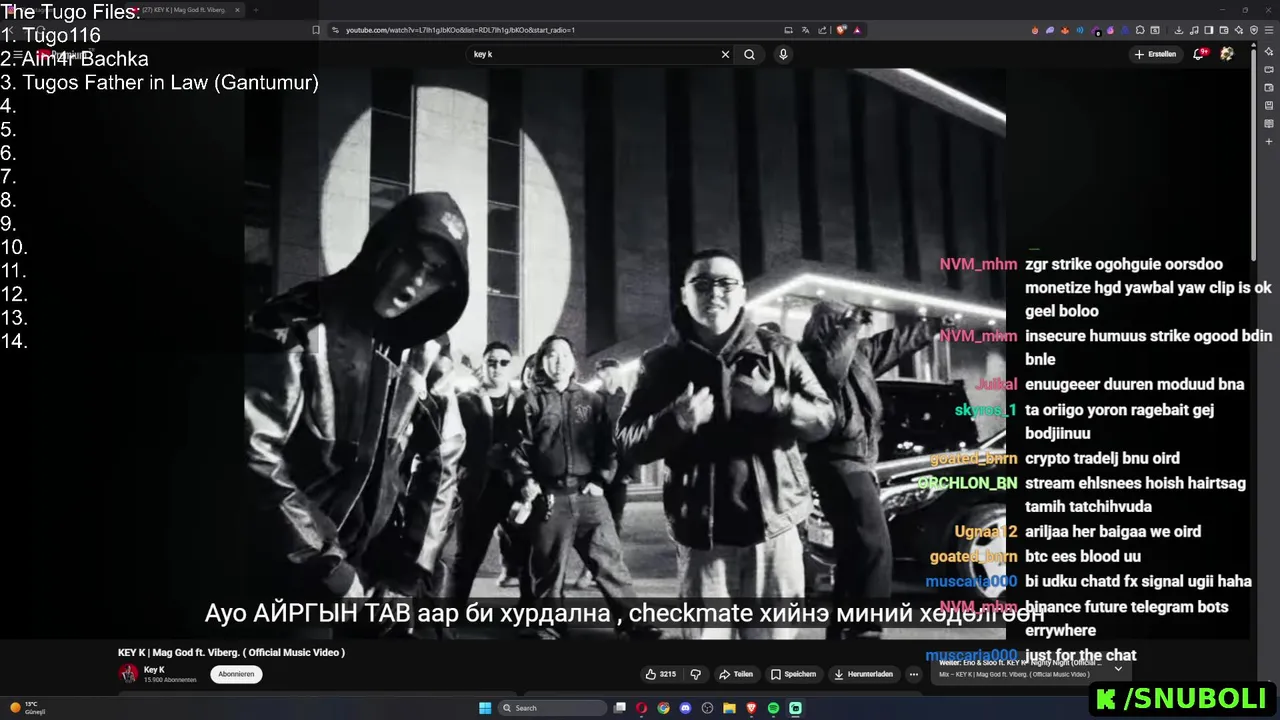
Task: Click chat message 'crypto tradelj bnu oird'
Action: click(x=1102, y=458)
